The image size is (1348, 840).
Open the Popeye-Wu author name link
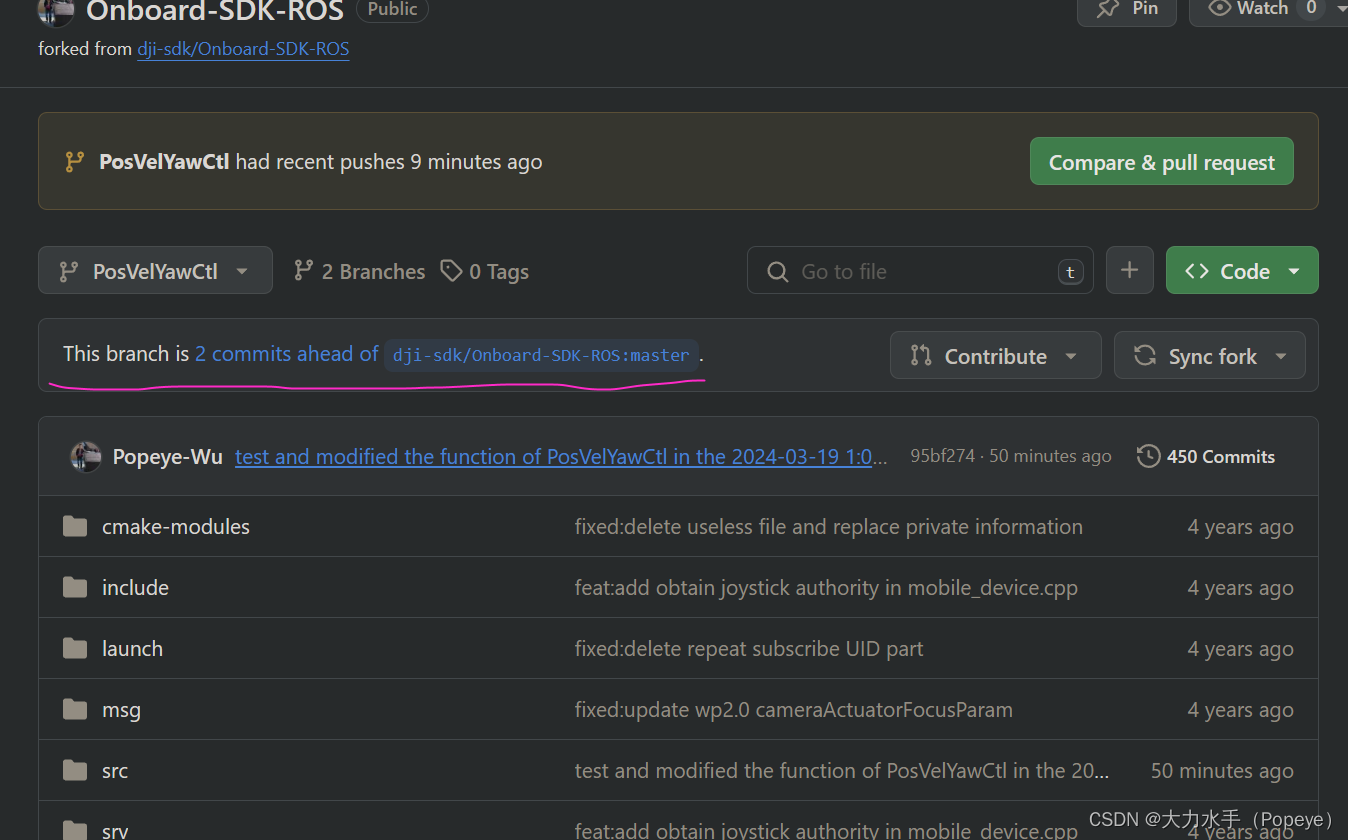point(168,457)
